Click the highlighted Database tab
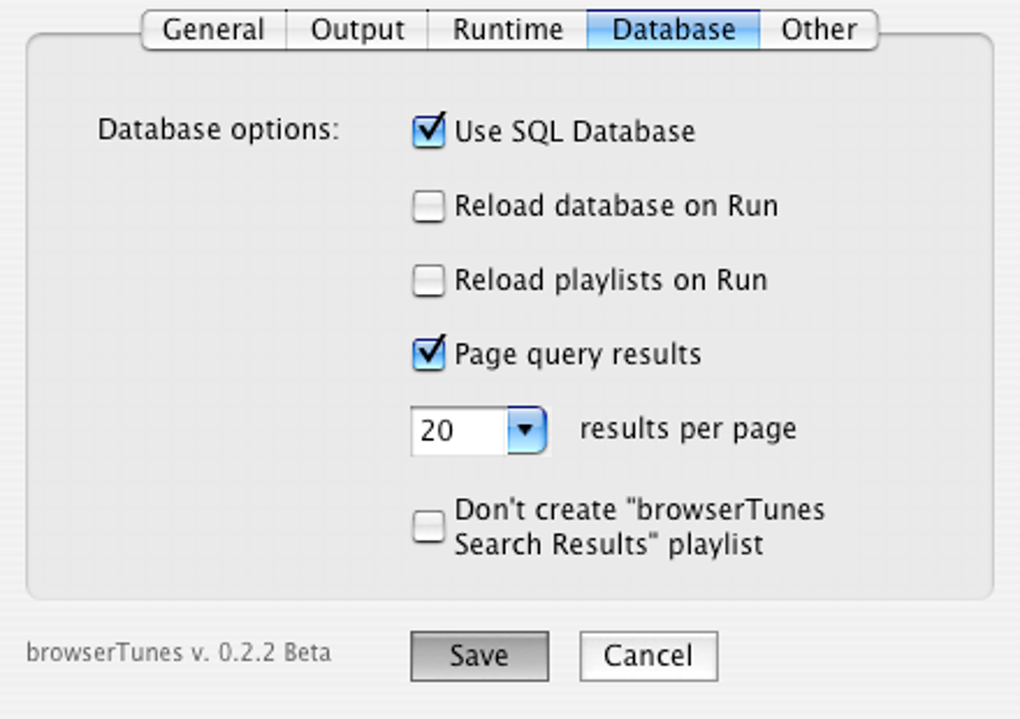 click(673, 30)
